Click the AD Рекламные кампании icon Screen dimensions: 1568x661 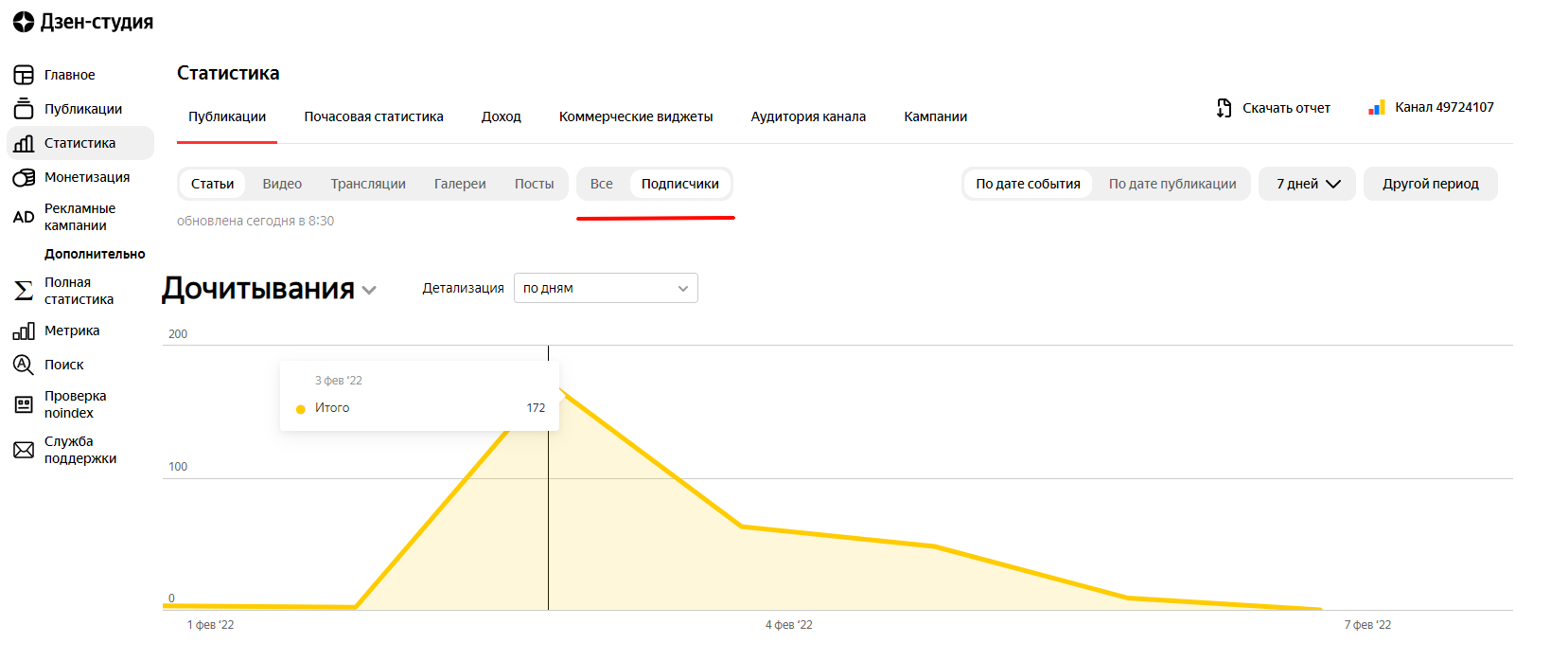coord(24,217)
